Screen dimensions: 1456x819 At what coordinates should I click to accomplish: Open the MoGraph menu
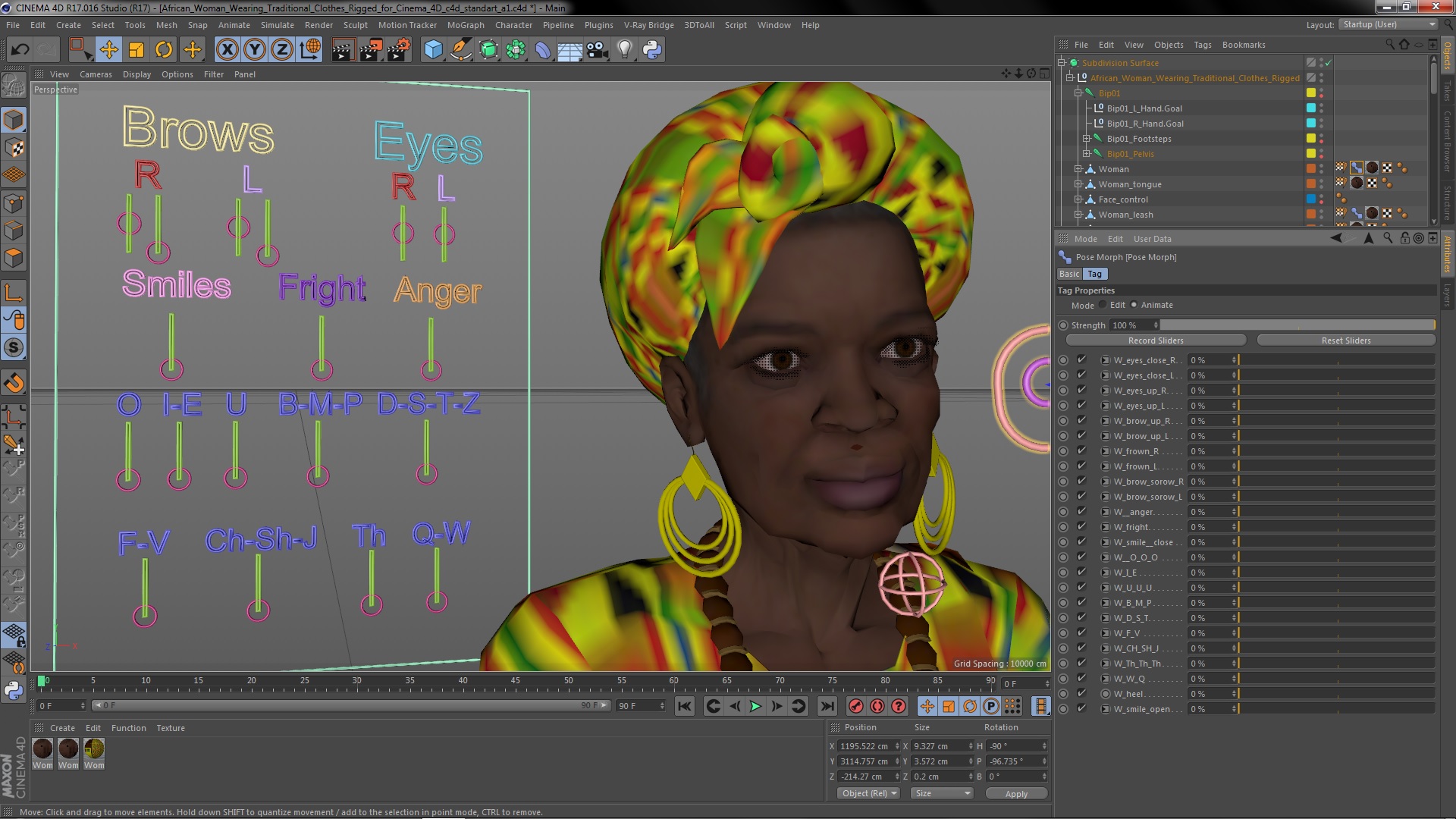coord(465,25)
